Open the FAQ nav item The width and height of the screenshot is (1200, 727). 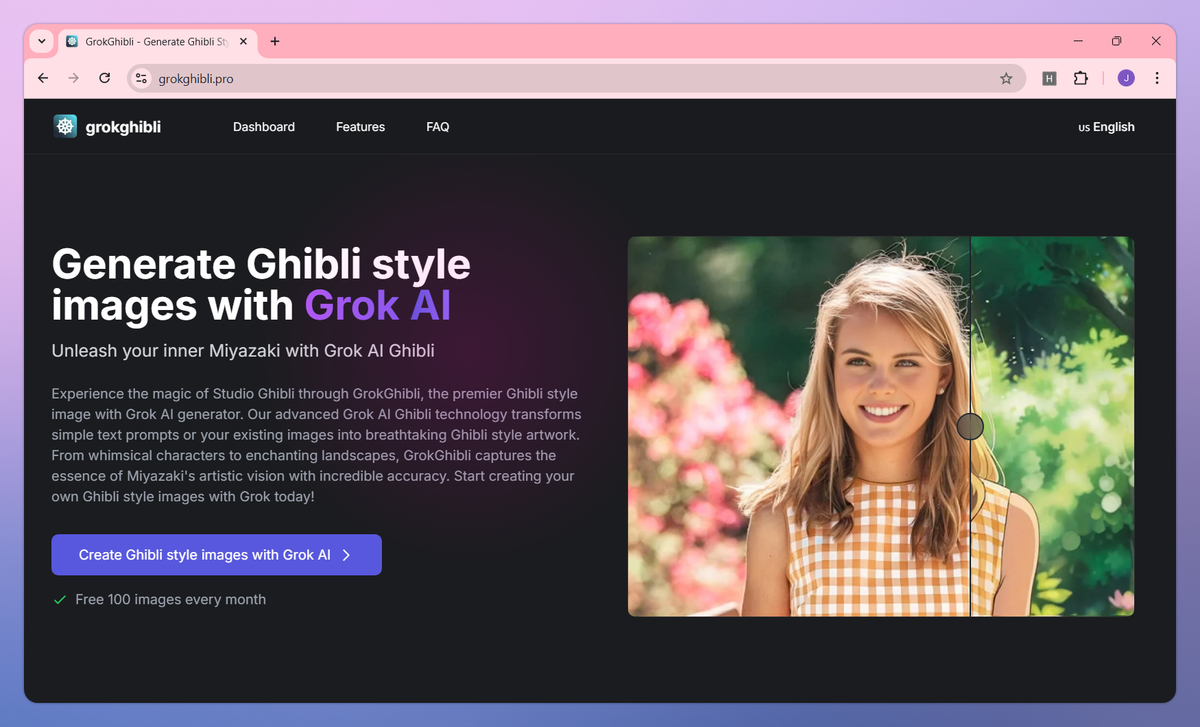[x=438, y=127]
